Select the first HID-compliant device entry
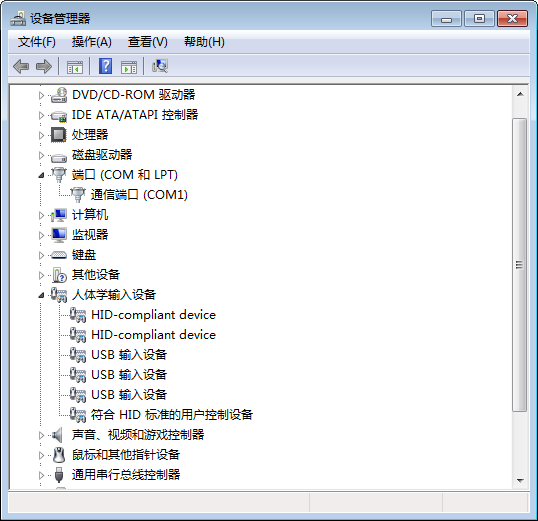 point(153,315)
